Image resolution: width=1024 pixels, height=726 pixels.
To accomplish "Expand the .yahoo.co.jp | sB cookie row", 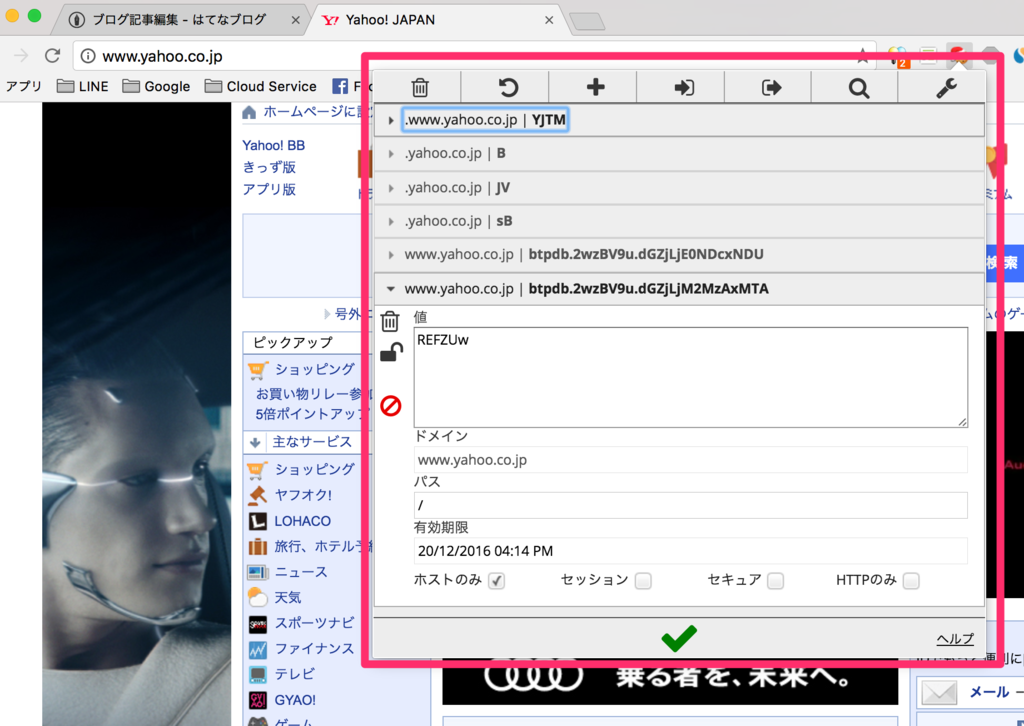I will (x=679, y=221).
